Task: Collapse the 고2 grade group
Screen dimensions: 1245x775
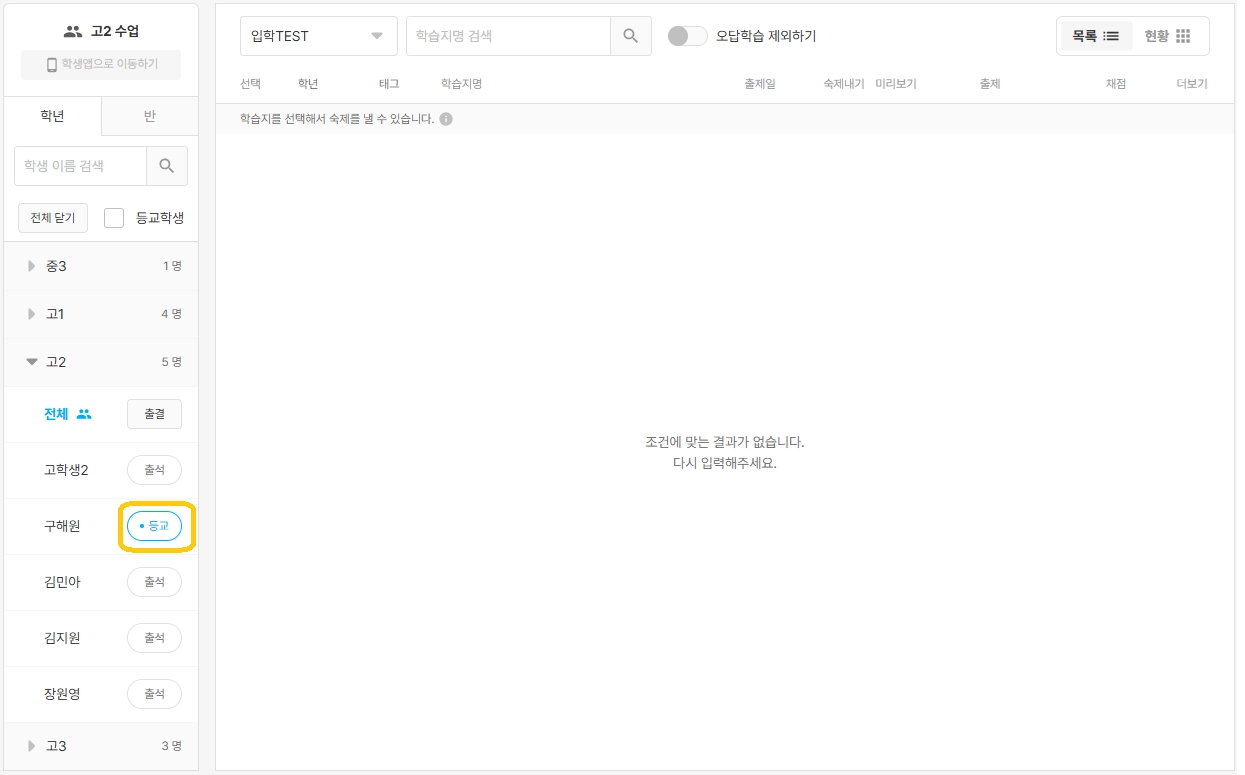Action: coord(101,362)
